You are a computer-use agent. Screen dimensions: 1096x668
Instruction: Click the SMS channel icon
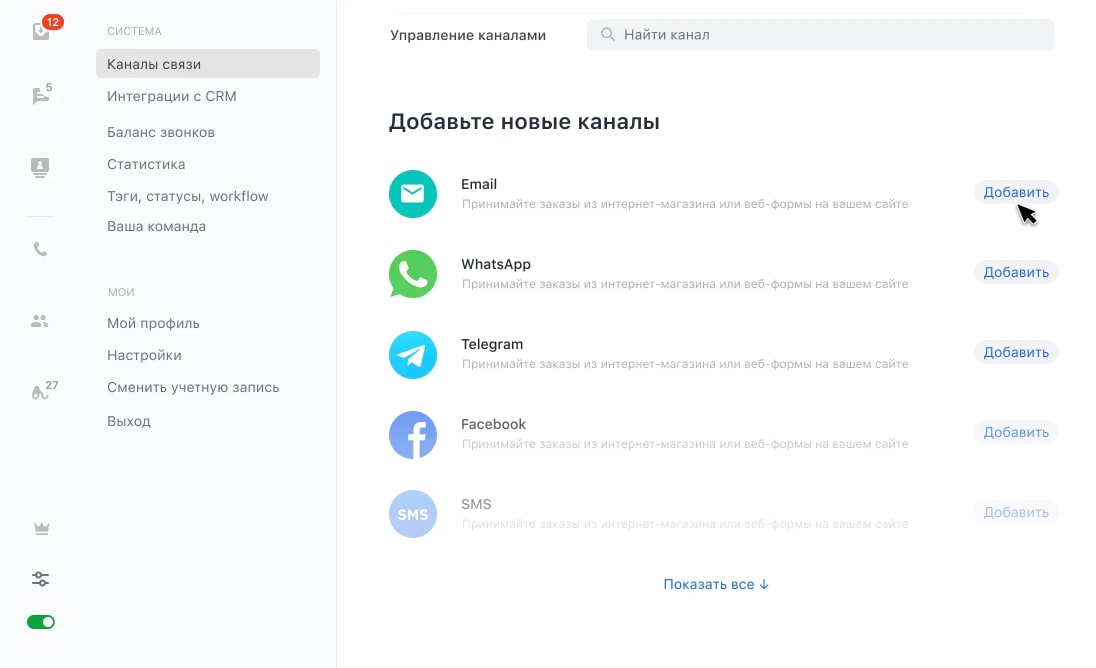(x=412, y=514)
